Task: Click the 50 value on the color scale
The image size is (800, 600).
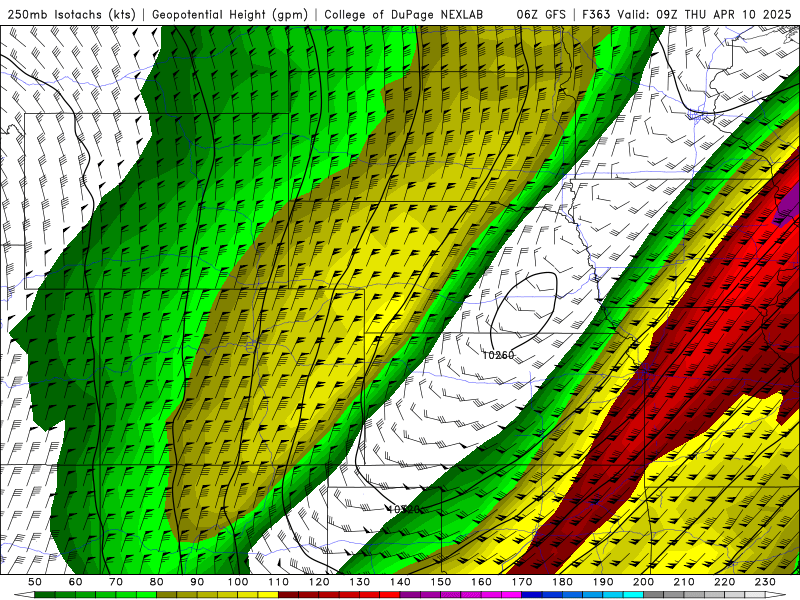Action: point(35,582)
